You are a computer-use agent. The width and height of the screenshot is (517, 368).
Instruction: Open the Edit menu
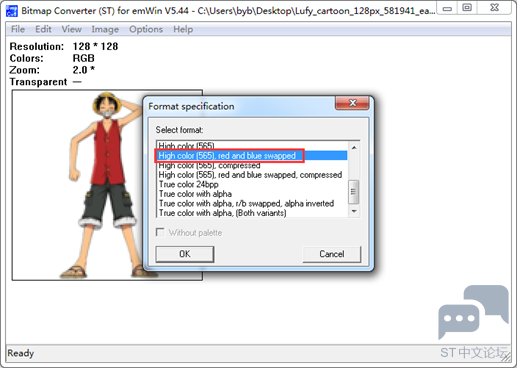[x=43, y=29]
